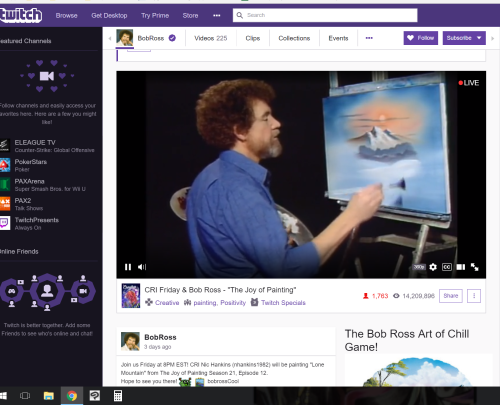Open PAX2 channel
Image resolution: width=500 pixels, height=405 pixels.
47,204
